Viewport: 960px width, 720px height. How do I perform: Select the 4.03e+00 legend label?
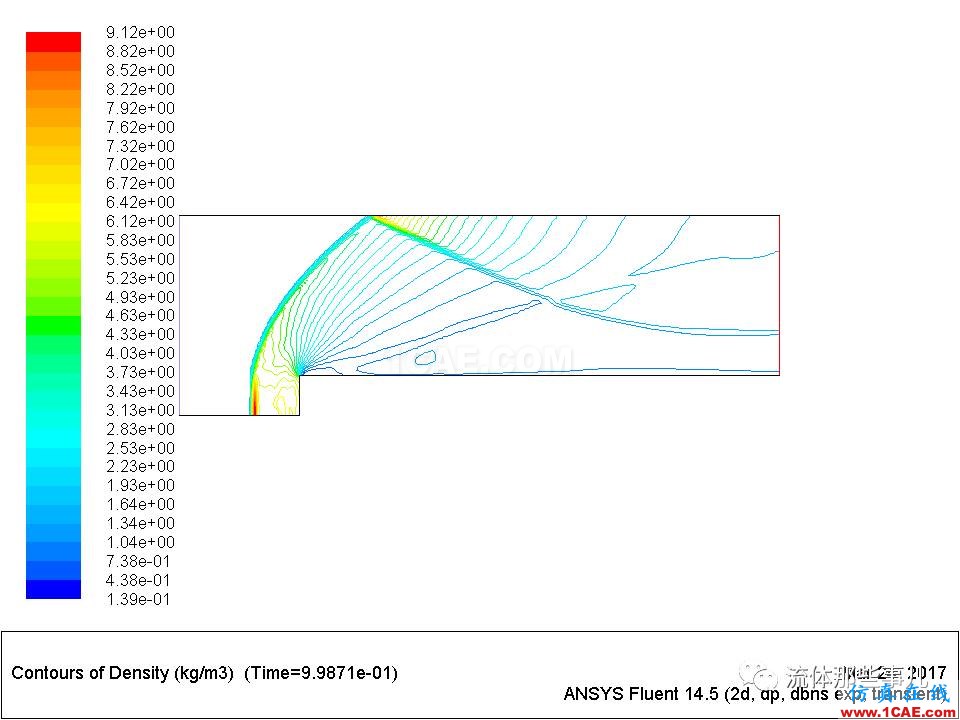[x=140, y=353]
